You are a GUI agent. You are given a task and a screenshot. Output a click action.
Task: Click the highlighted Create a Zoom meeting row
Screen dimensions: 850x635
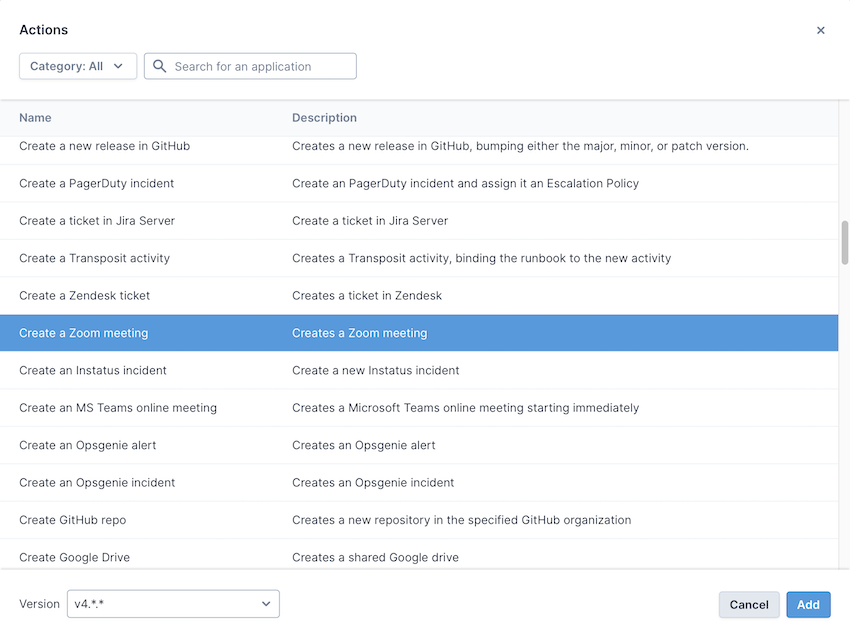coord(84,333)
